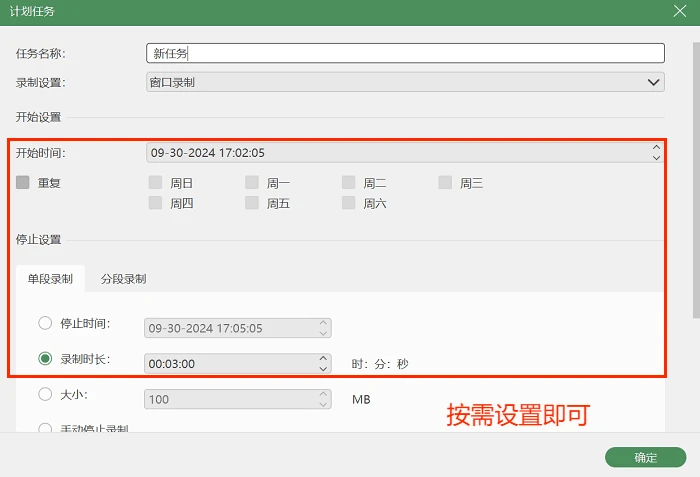Open the 单段录制 tab
700x477 pixels.
(50, 279)
